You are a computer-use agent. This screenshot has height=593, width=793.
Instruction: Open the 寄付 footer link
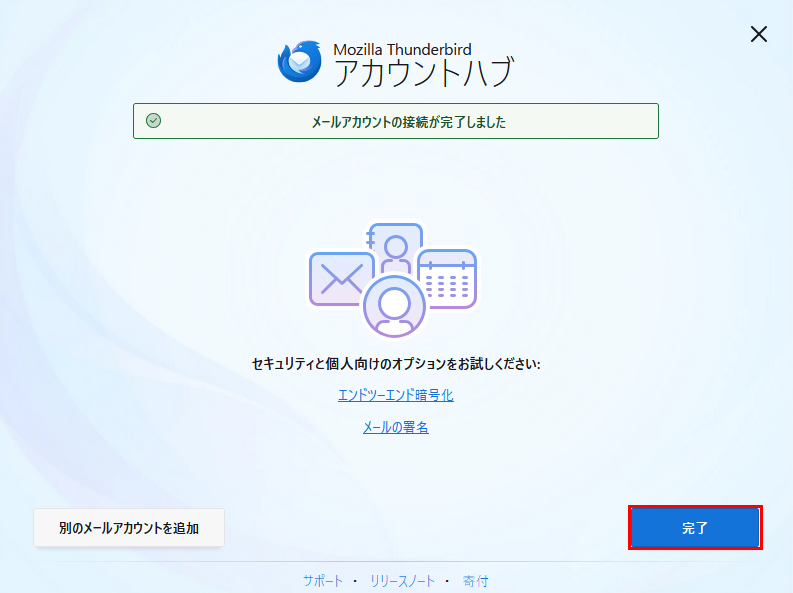(x=476, y=581)
